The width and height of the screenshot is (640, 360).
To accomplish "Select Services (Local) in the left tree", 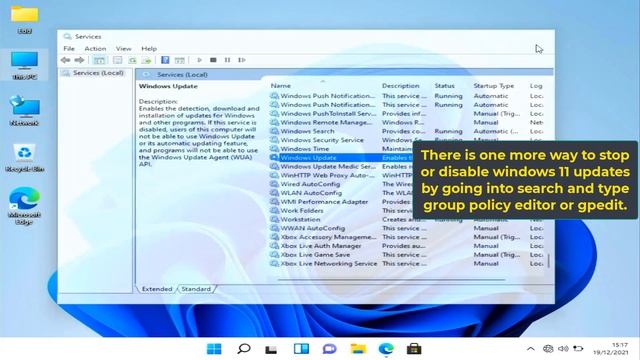I will coord(98,73).
